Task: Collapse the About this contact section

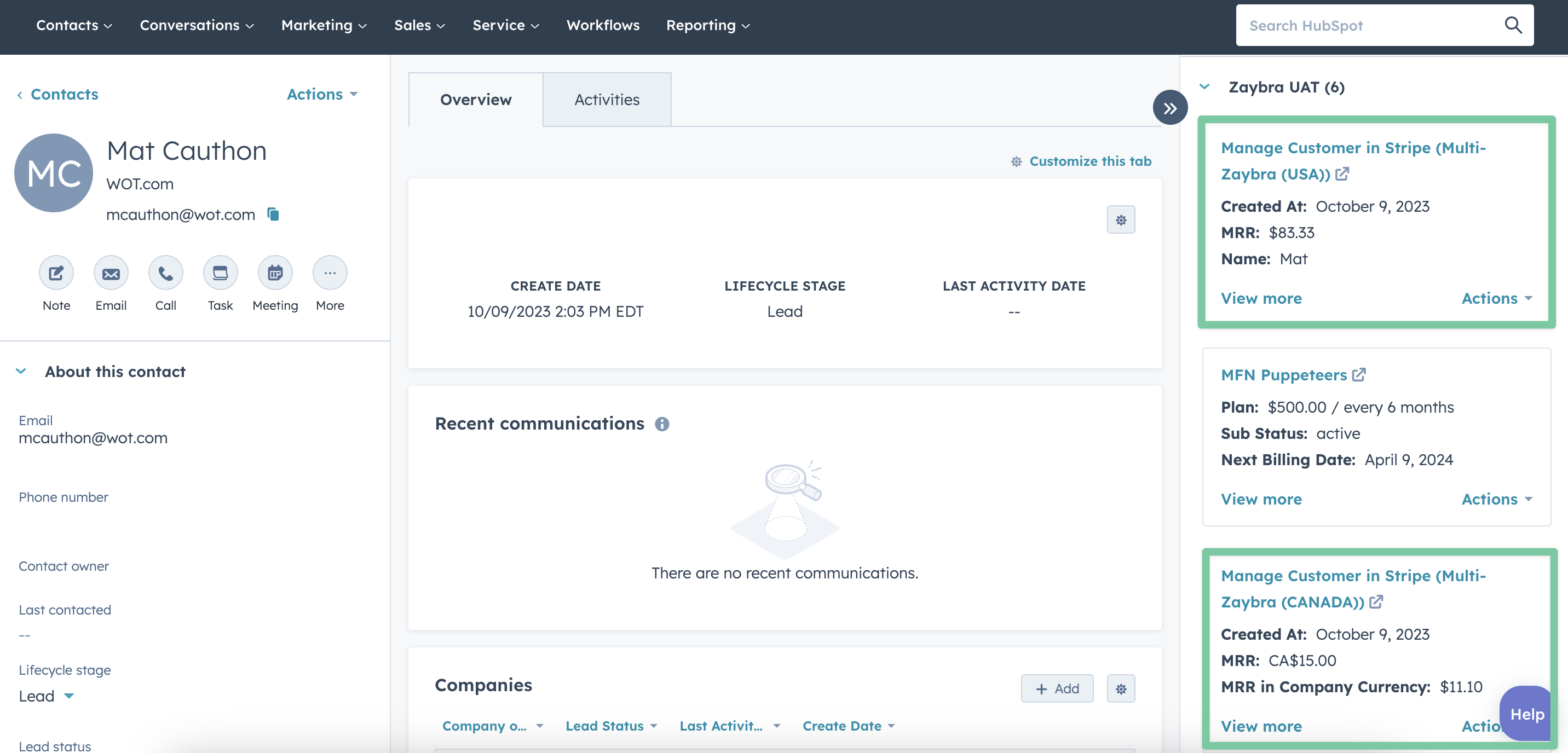Action: click(x=21, y=371)
